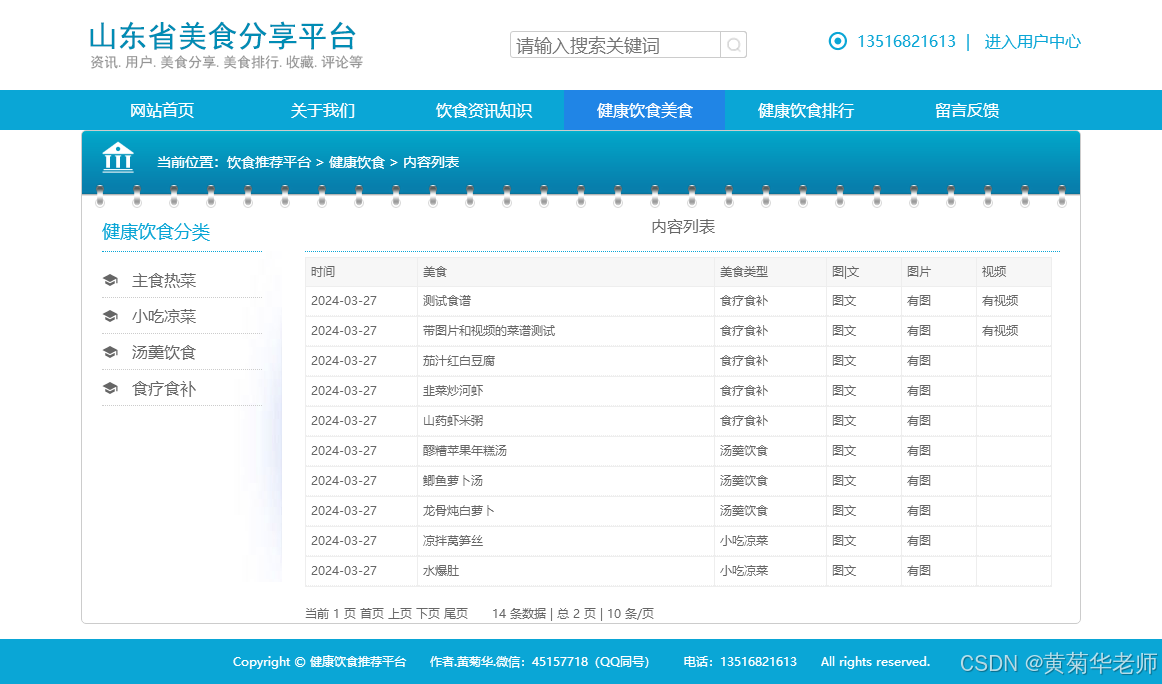Click 健康饮食 in the breadcrumb
This screenshot has width=1162, height=684.
[x=356, y=162]
